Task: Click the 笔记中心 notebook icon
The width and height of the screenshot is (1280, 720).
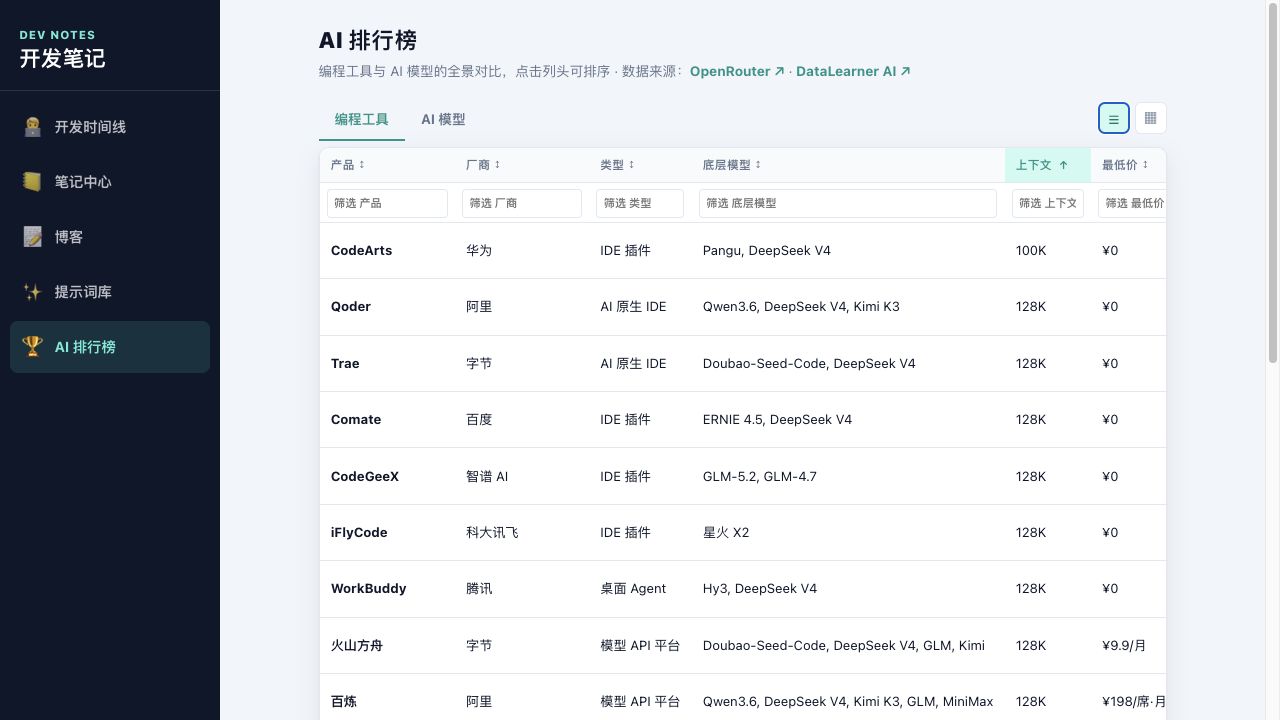Action: tap(32, 182)
